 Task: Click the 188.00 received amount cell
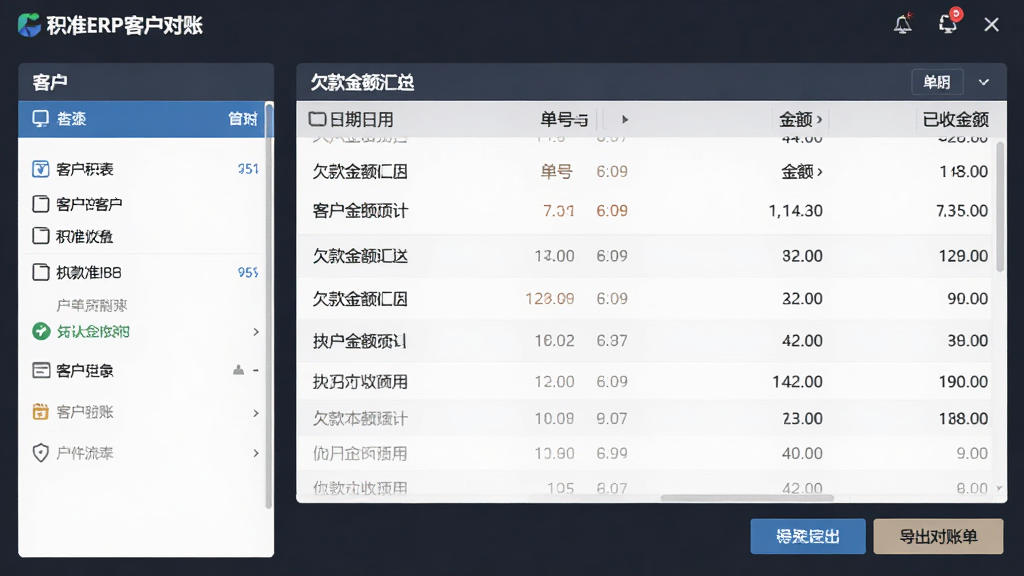tap(963, 419)
